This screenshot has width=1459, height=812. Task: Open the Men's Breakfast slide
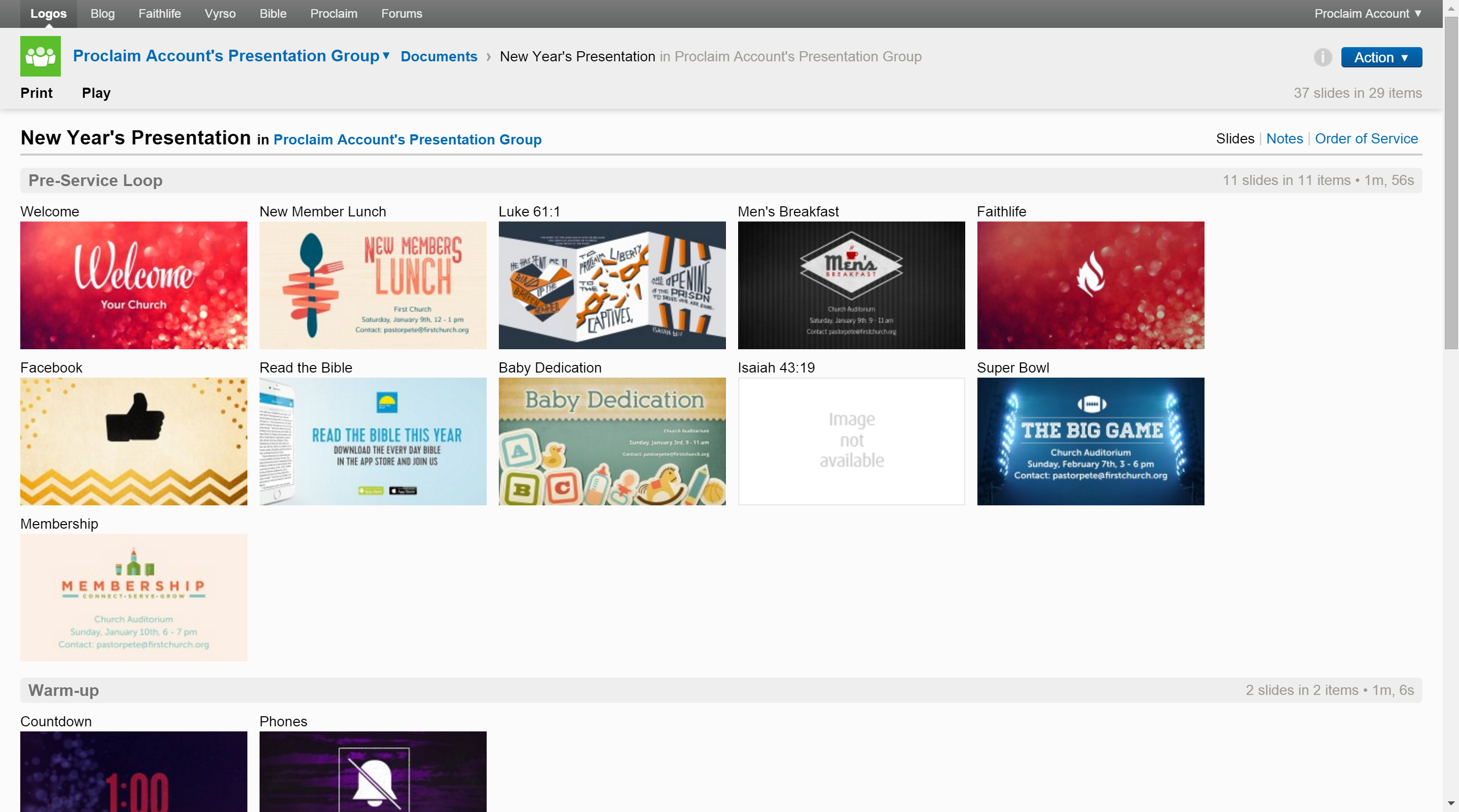[x=851, y=285]
